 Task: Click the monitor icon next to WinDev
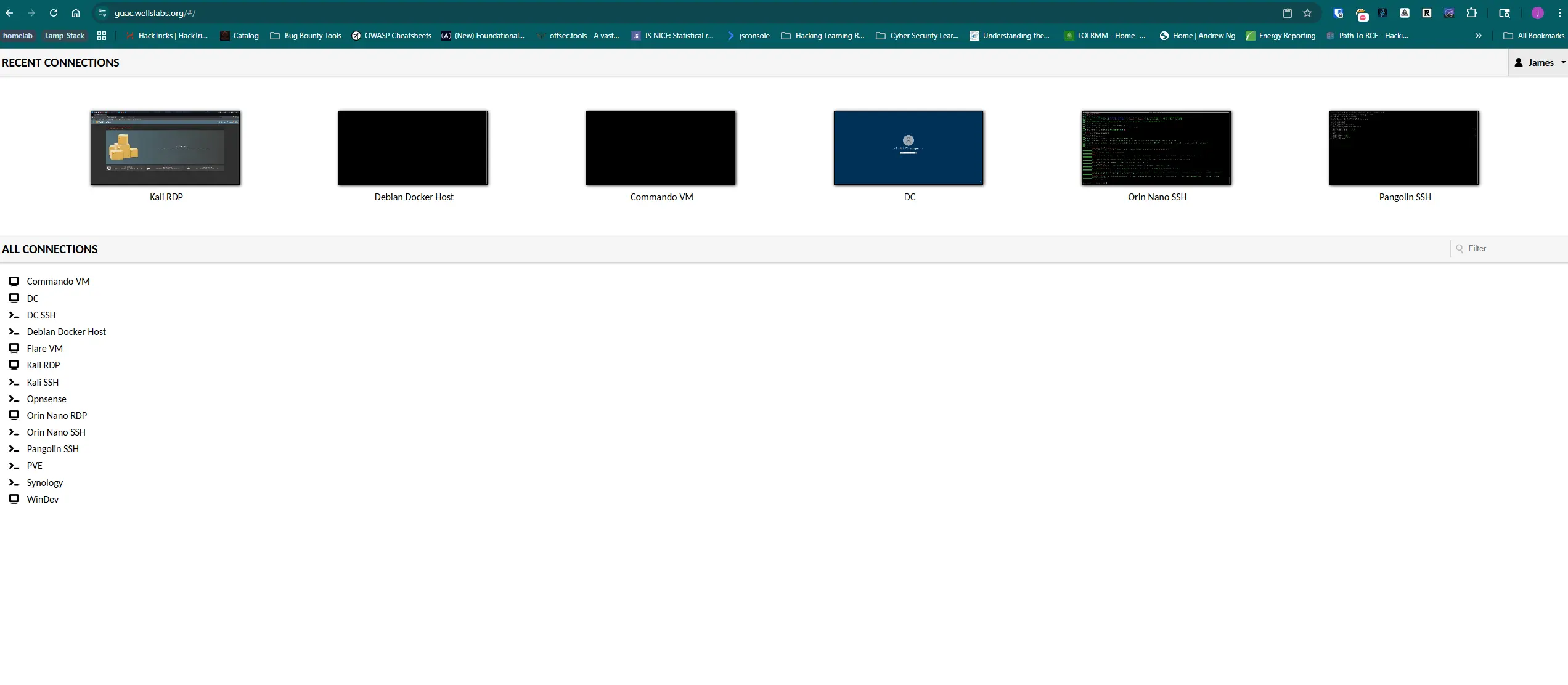pos(14,499)
